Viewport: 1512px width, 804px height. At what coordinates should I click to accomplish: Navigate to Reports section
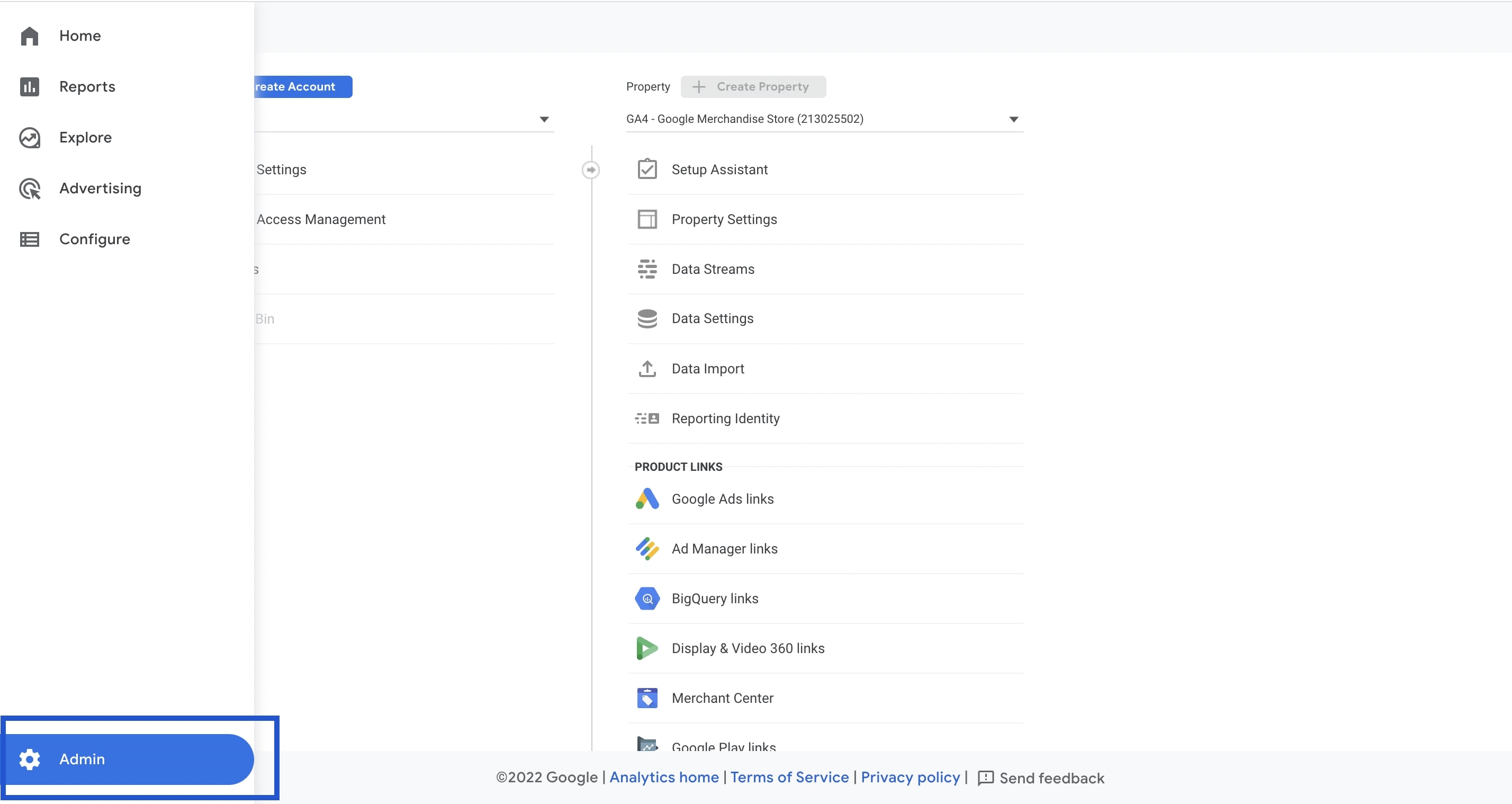[87, 86]
